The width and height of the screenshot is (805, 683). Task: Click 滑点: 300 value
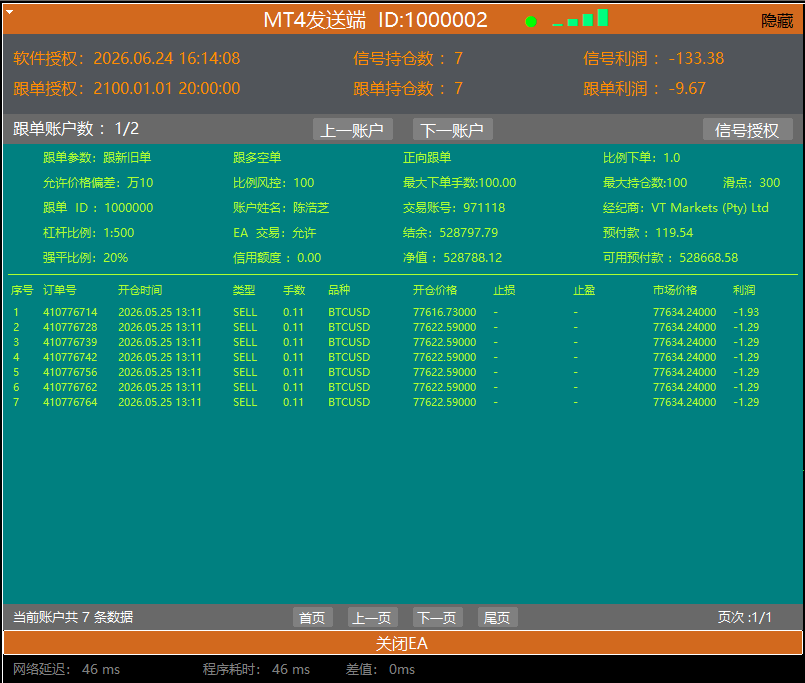pos(752,183)
